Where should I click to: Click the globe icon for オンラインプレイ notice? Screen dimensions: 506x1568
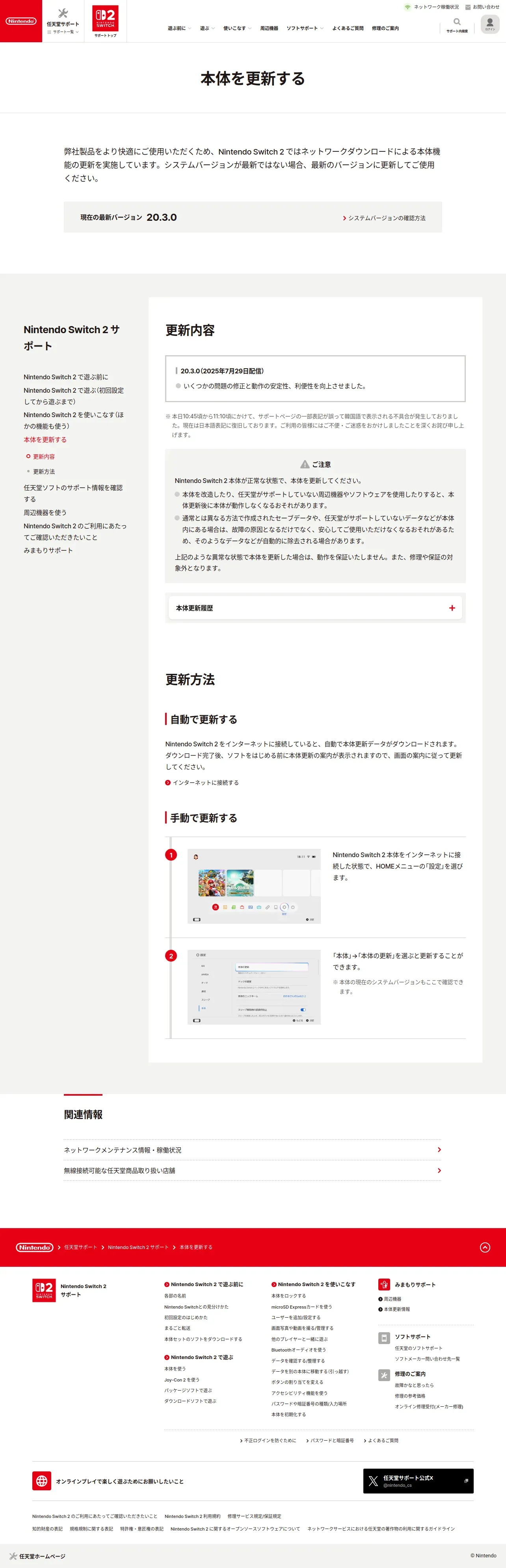coord(41,1481)
